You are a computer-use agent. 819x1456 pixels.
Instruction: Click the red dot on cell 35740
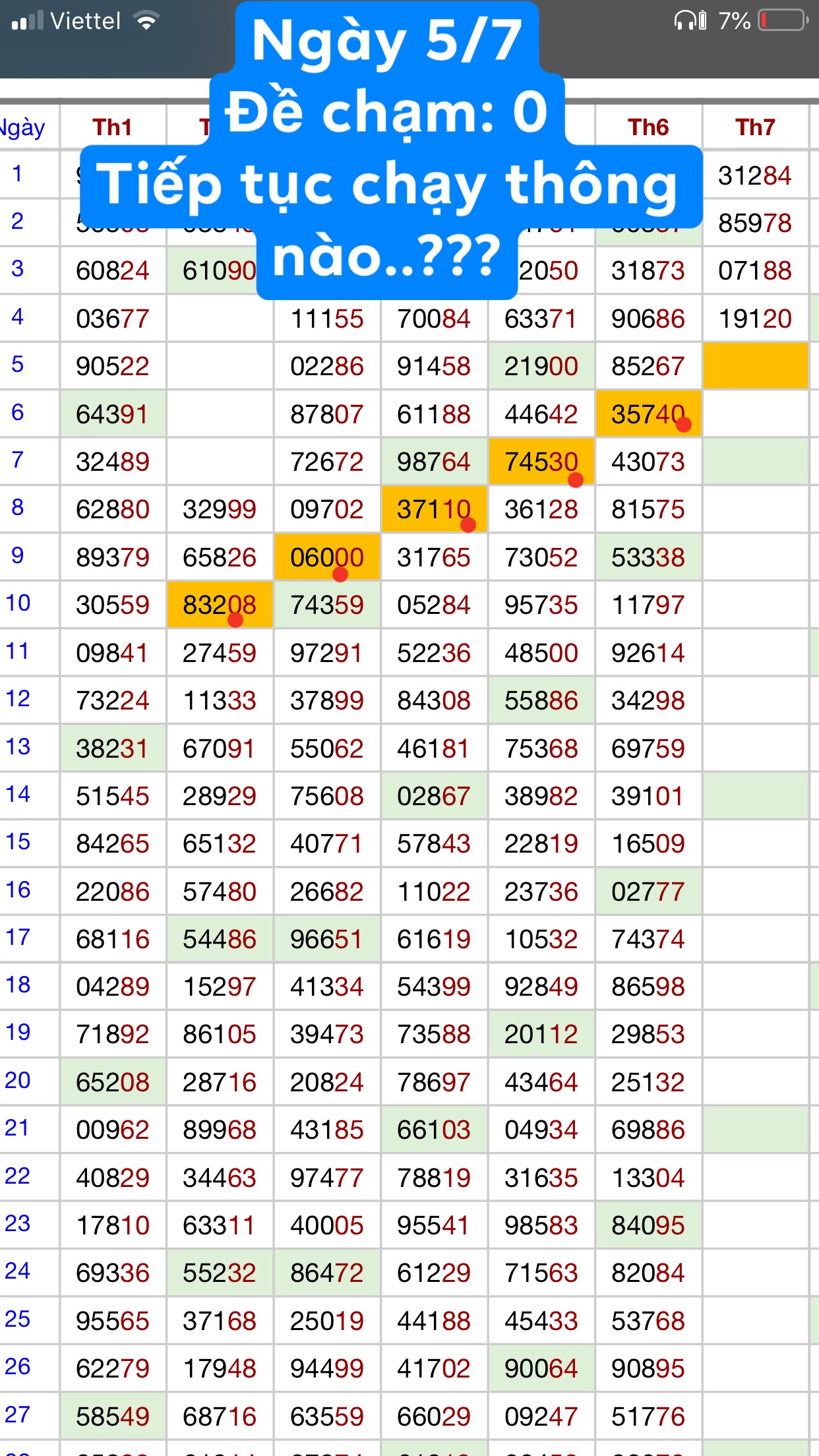(684, 425)
